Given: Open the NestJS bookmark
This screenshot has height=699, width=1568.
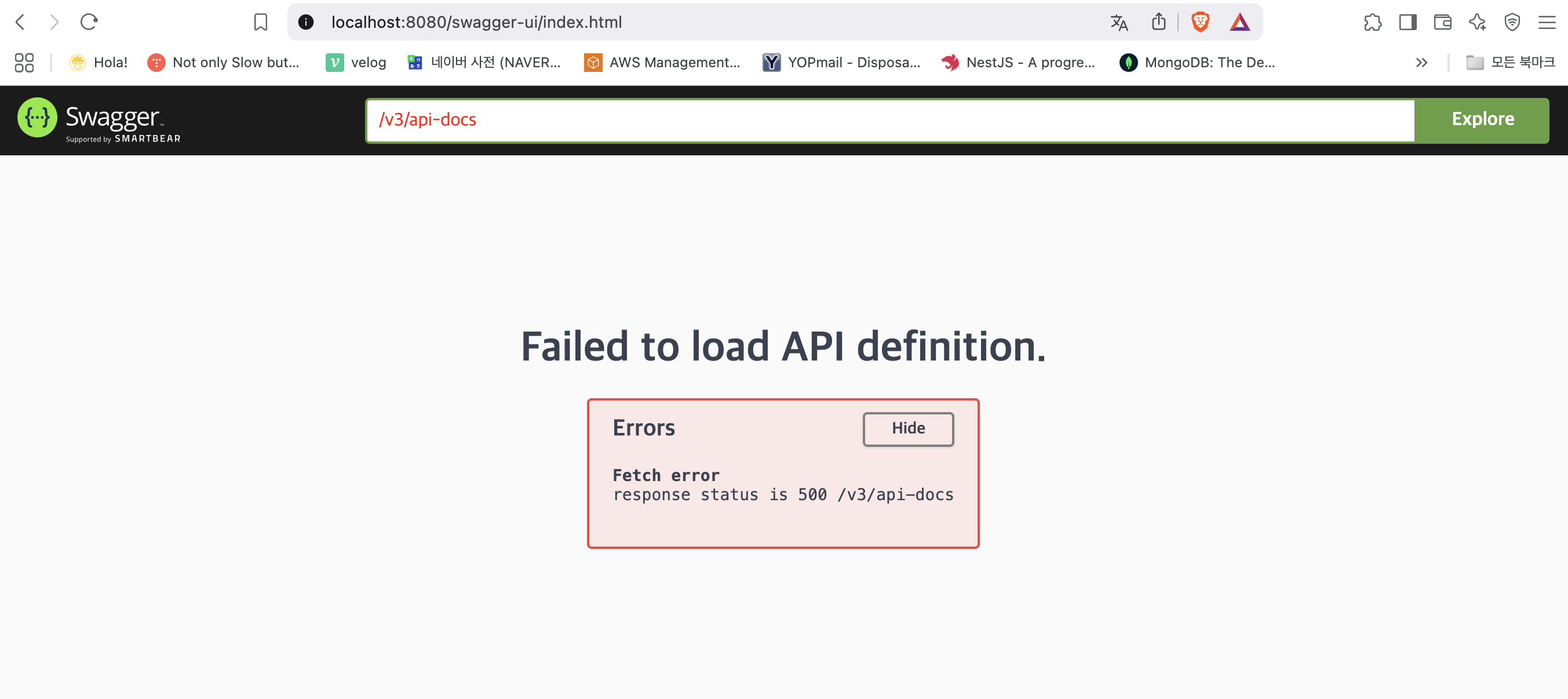Looking at the screenshot, I should [1018, 62].
